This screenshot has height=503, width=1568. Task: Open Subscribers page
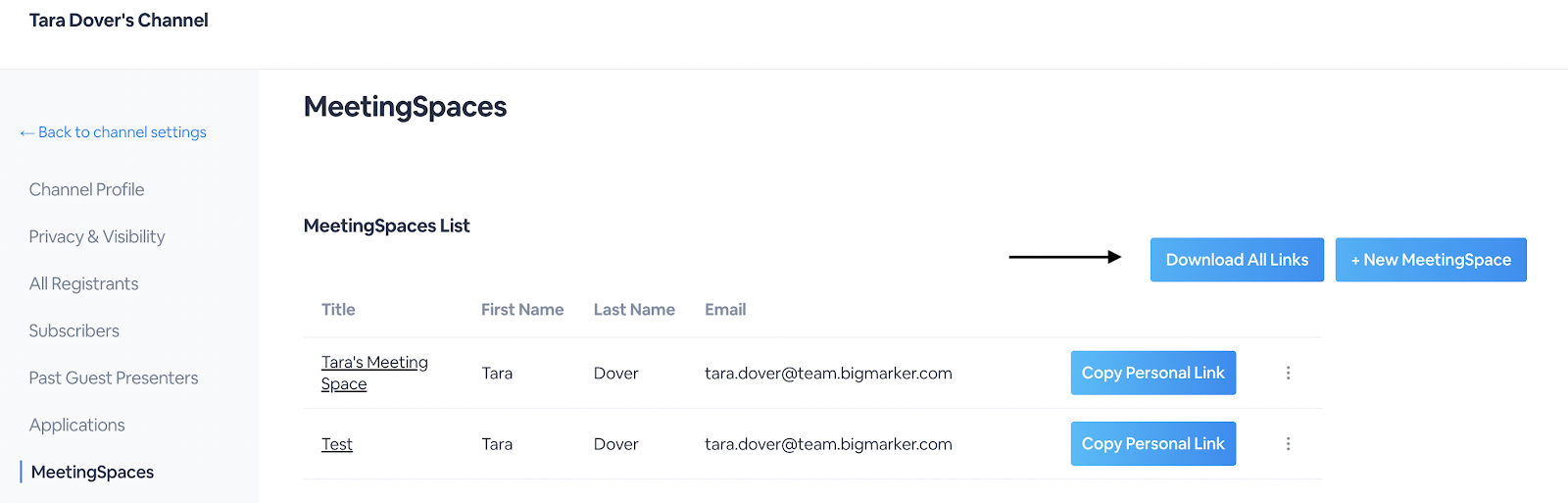73,330
